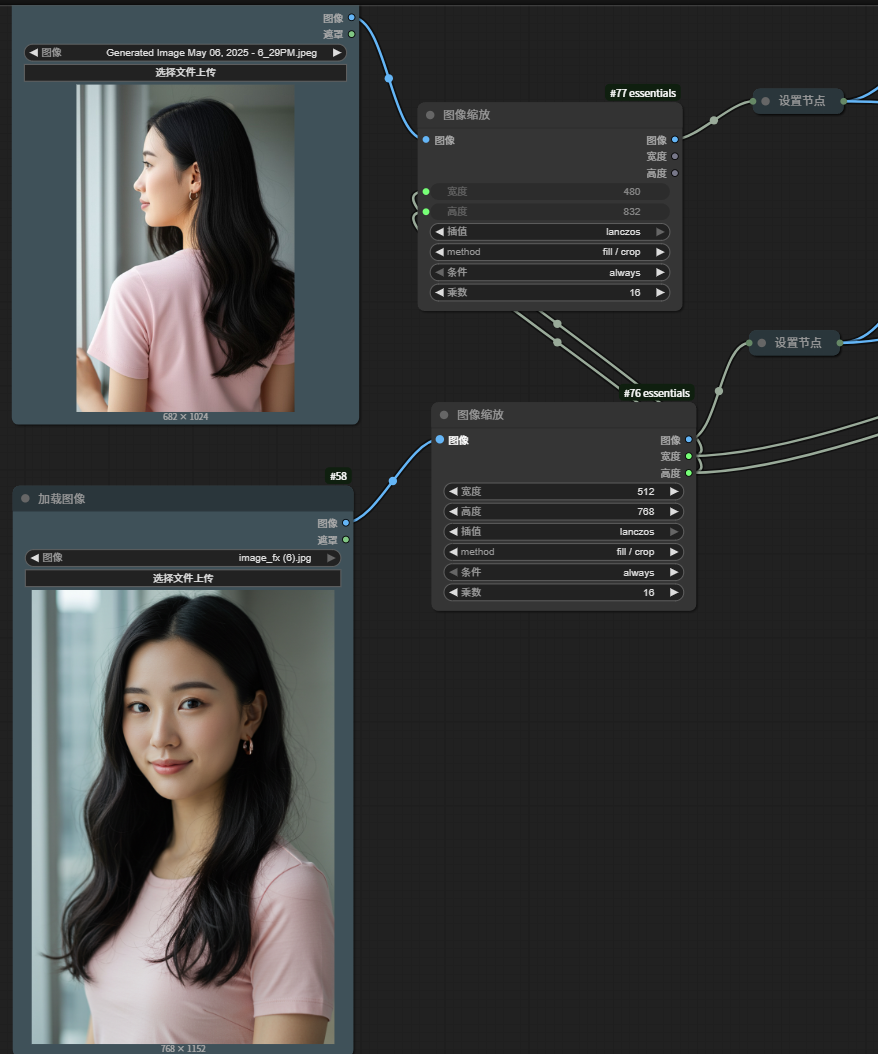Screen dimensions: 878x1054
Task: Click link midpoint between #77 and its 设置节点
Action: pos(714,120)
